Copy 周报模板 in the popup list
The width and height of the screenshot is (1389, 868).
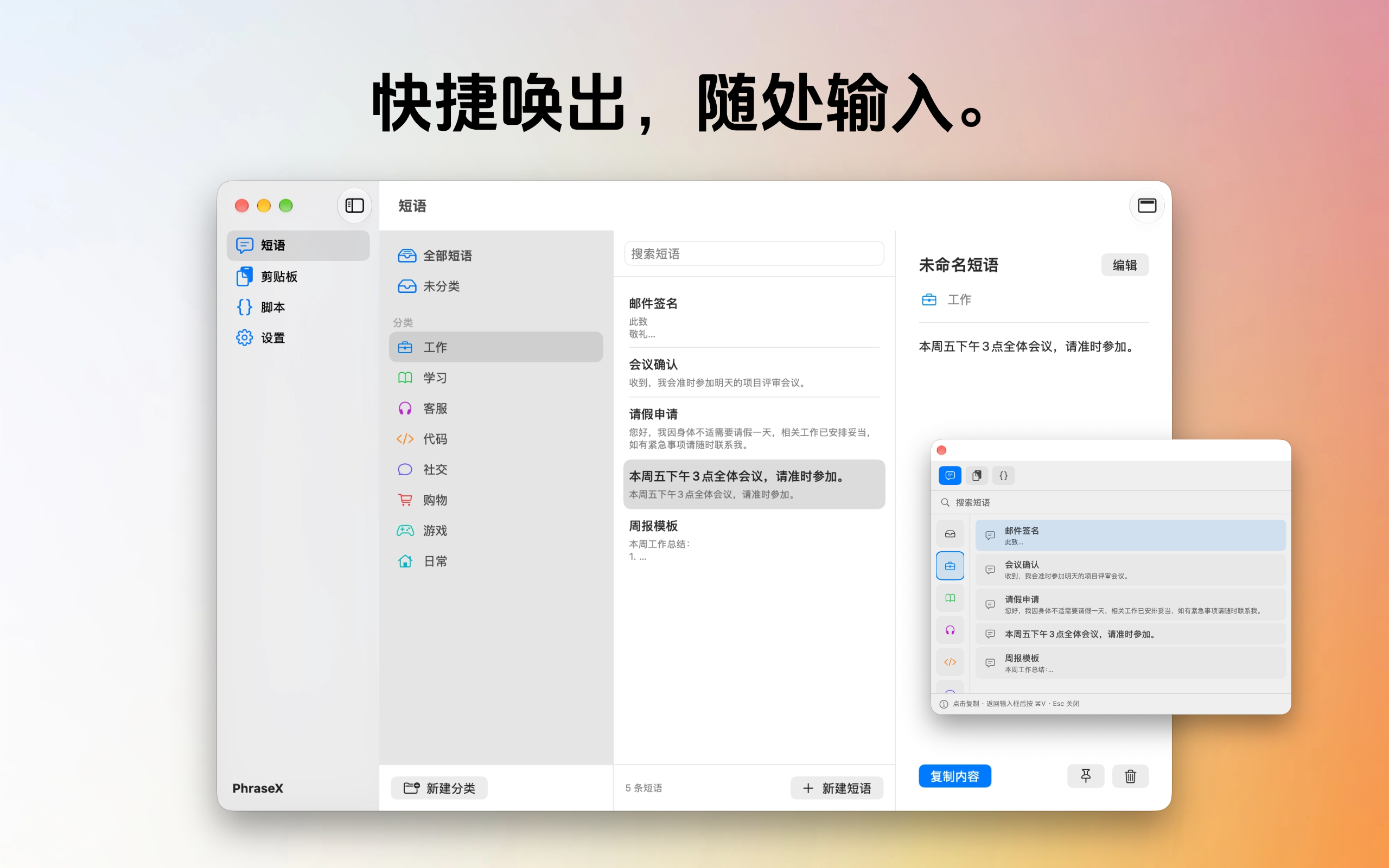(1130, 662)
